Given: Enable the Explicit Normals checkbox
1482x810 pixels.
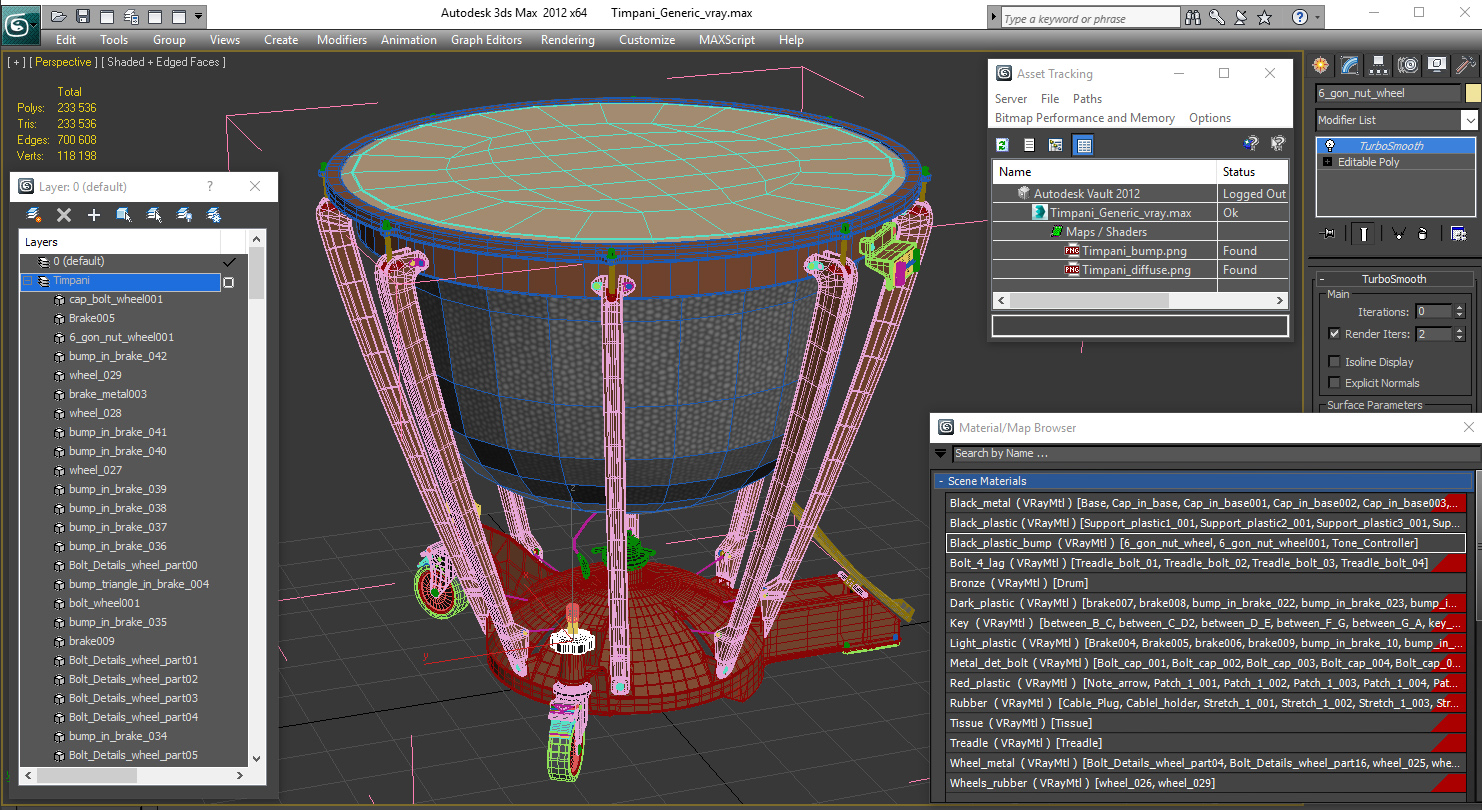Looking at the screenshot, I should (x=1334, y=383).
